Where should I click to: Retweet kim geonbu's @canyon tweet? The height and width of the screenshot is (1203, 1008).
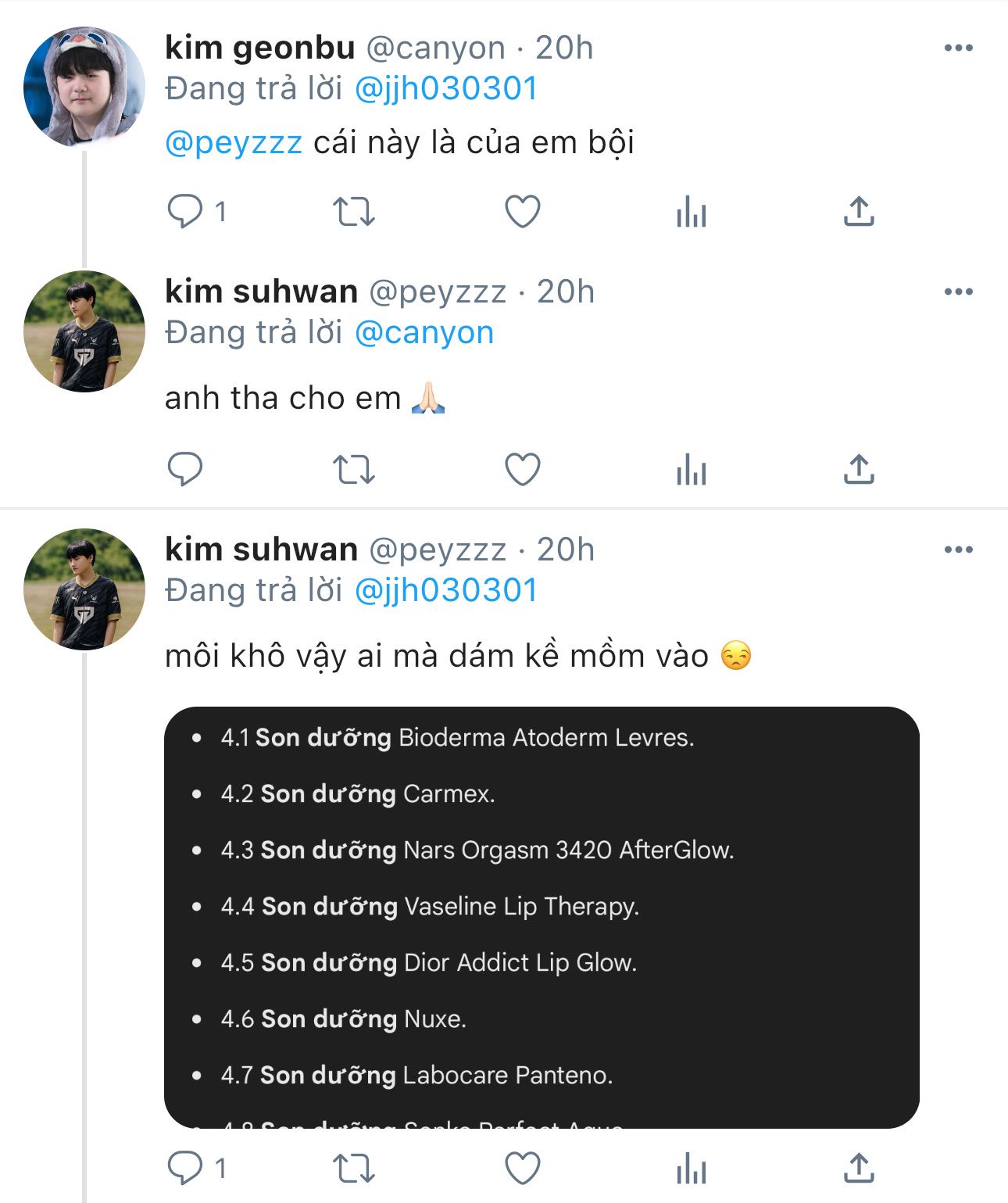click(354, 211)
